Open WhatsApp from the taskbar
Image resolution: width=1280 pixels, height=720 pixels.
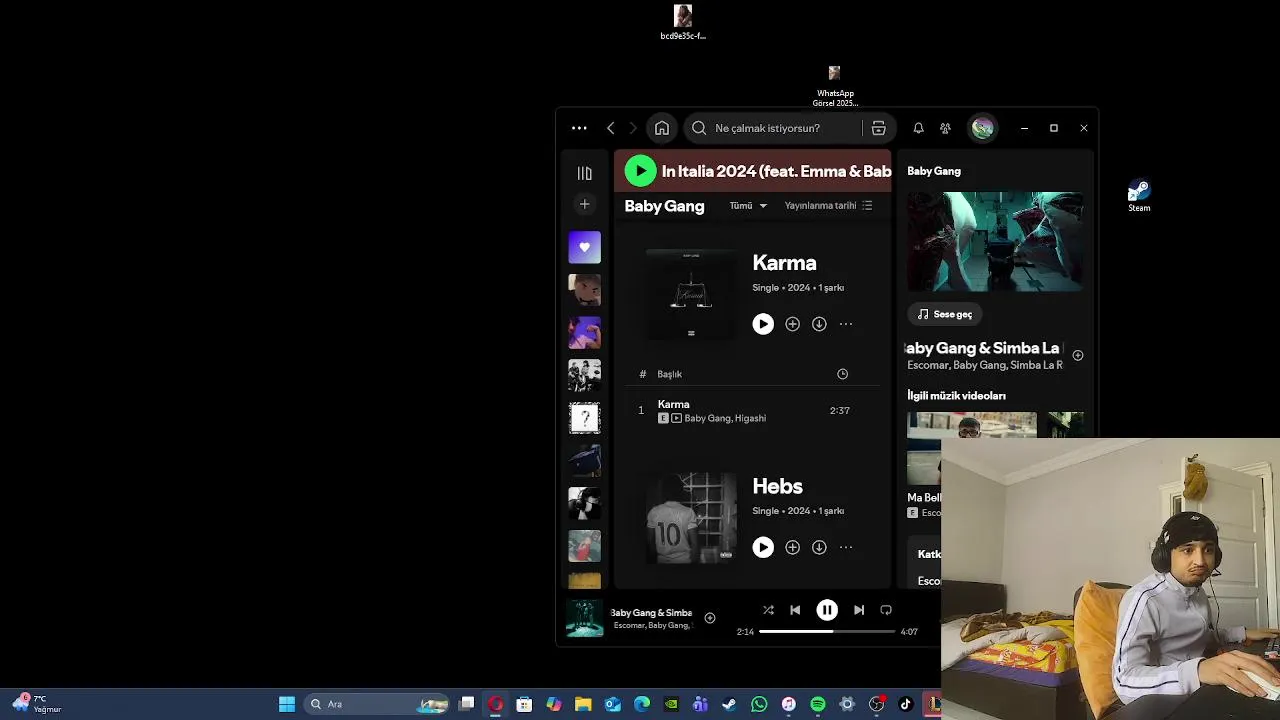[759, 704]
